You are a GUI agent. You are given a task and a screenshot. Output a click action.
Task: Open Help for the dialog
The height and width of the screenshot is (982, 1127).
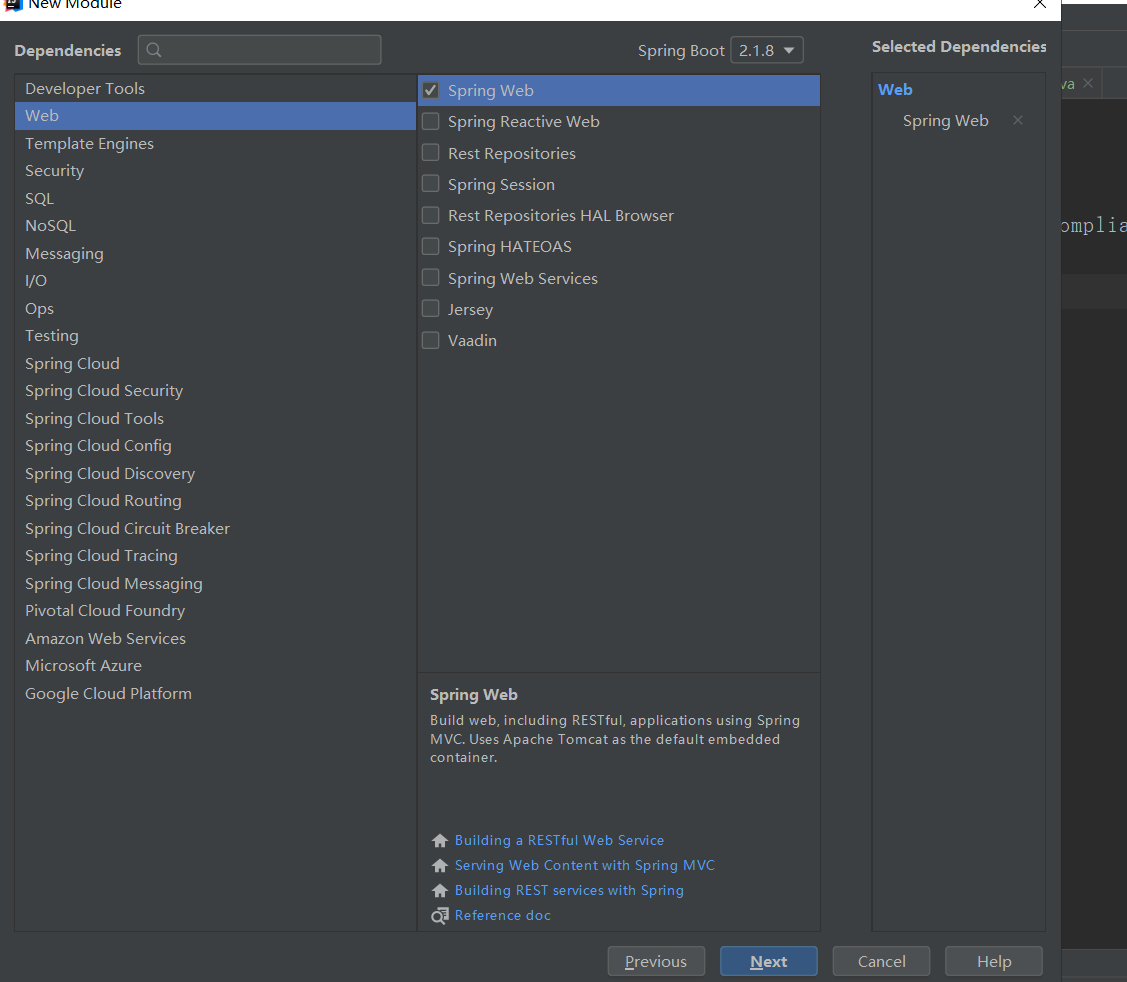point(993,961)
